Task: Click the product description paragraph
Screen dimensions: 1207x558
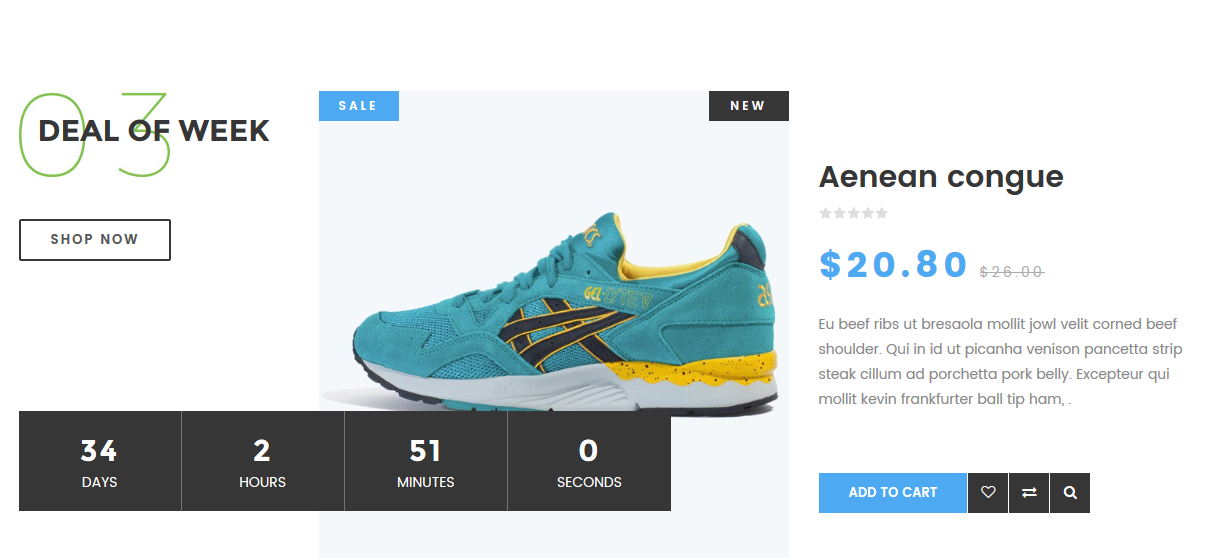Action: pos(1000,362)
